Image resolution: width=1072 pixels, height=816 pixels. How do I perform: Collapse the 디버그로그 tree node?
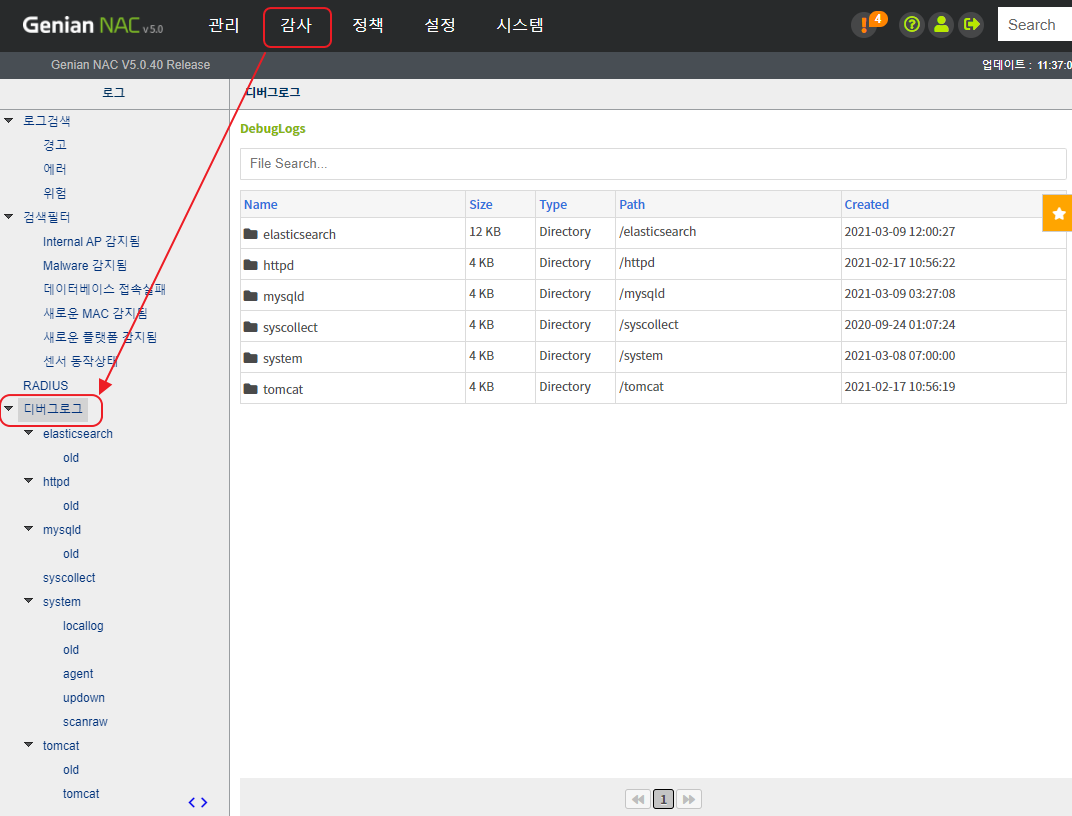pos(9,409)
